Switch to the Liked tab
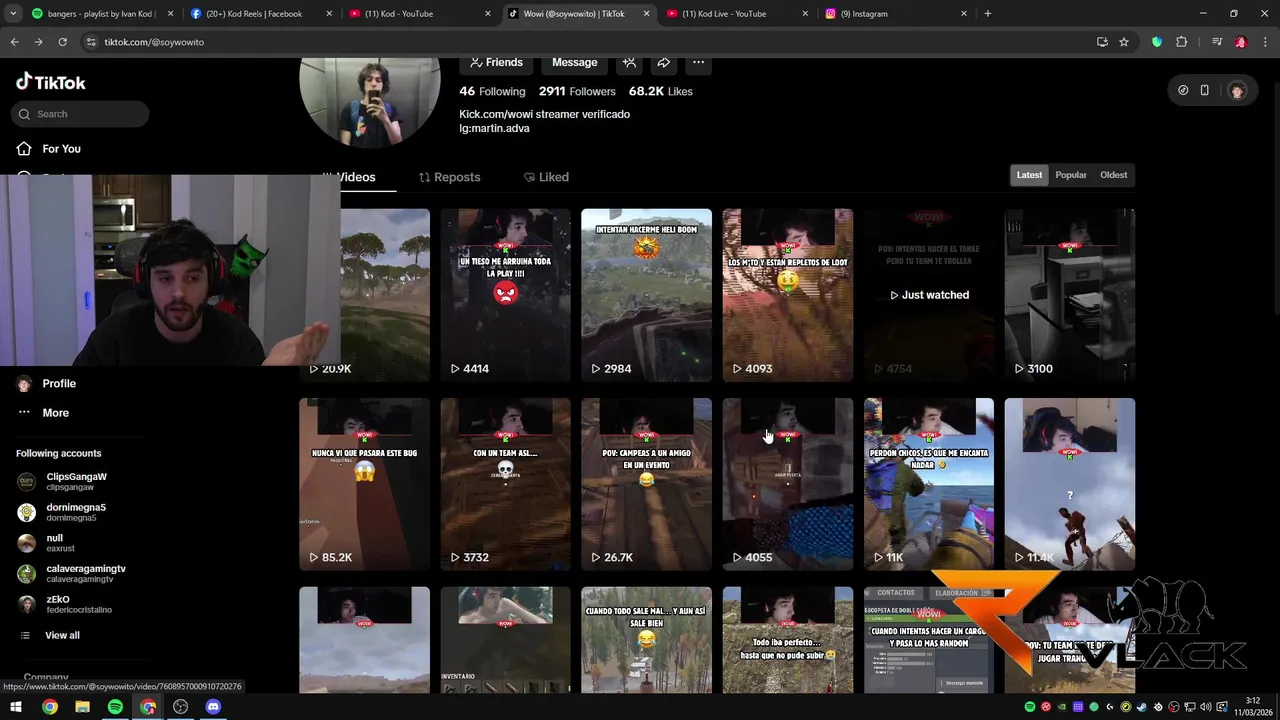Screen dimensions: 1280x720 546,177
